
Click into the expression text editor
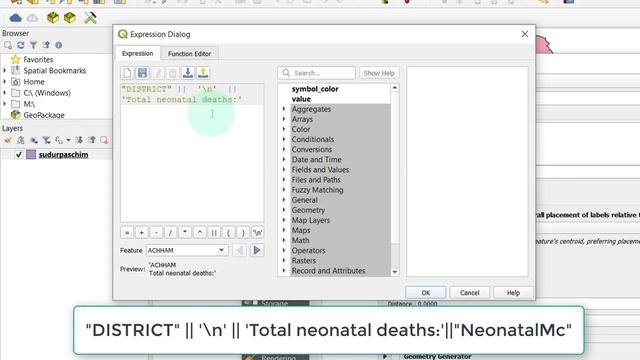coord(192,153)
